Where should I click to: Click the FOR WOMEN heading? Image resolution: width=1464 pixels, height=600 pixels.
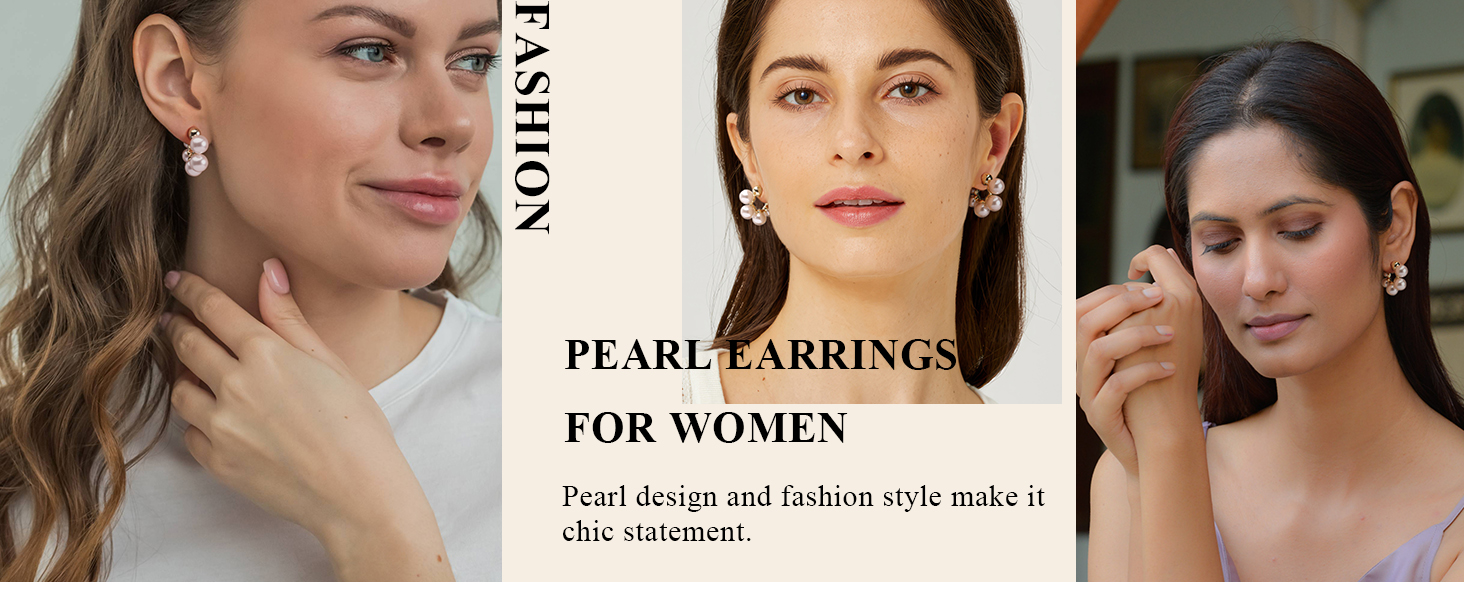coord(706,428)
